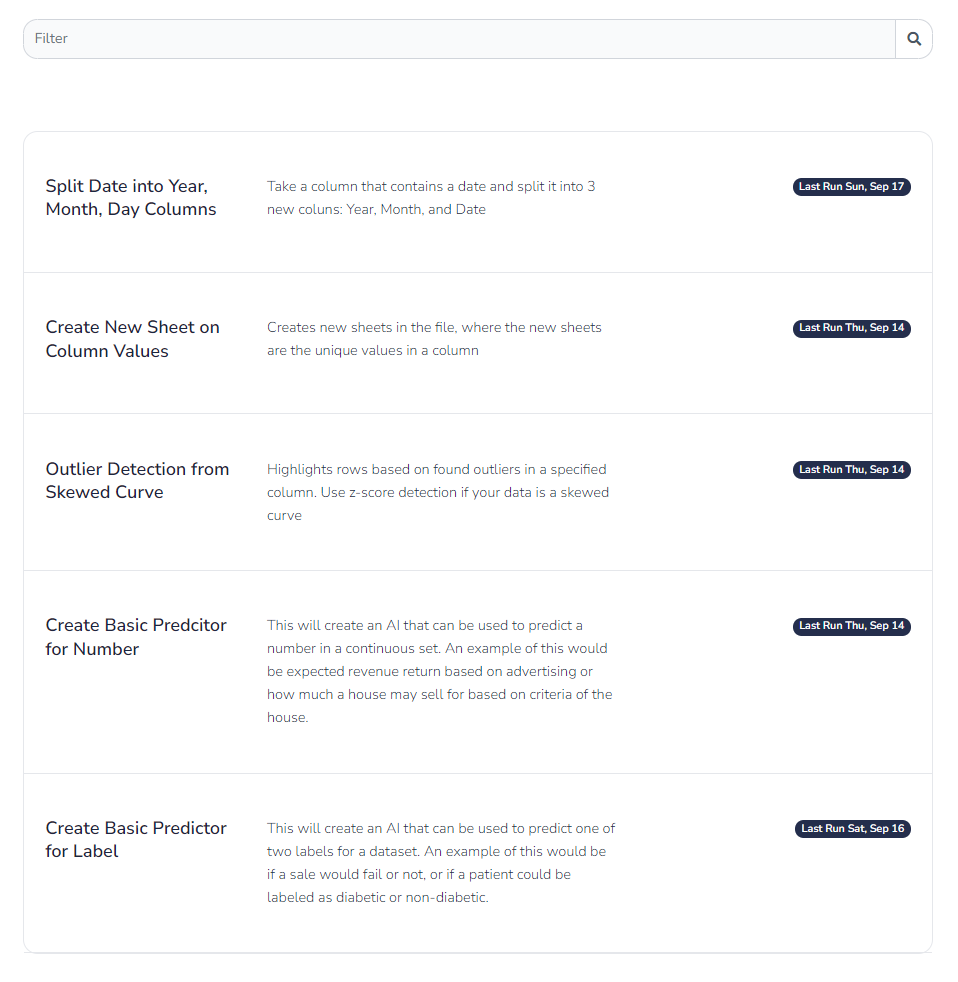Click Last Run badge on Outlier Detection row
This screenshot has height=982, width=958.
(852, 470)
